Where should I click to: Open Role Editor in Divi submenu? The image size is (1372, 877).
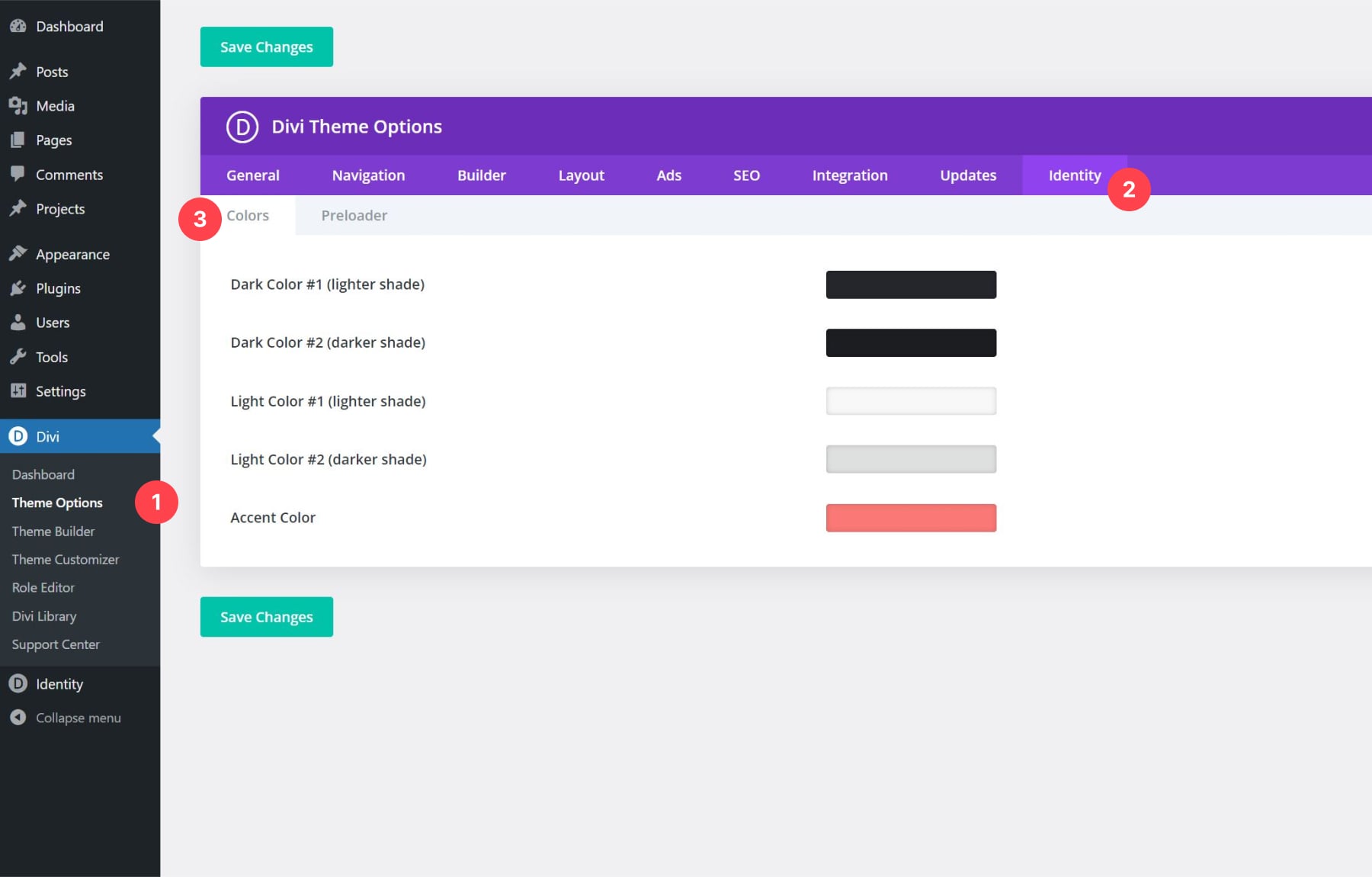tap(43, 588)
